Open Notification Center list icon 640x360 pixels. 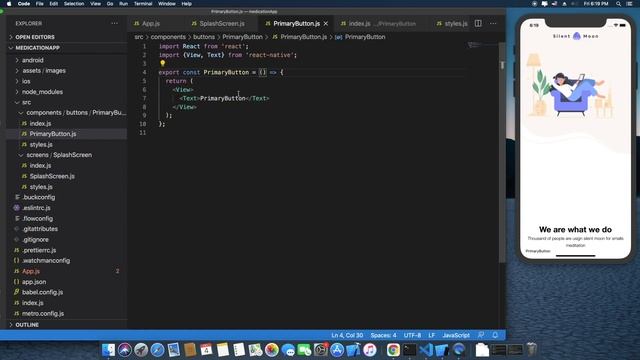pyautogui.click(x=629, y=4)
